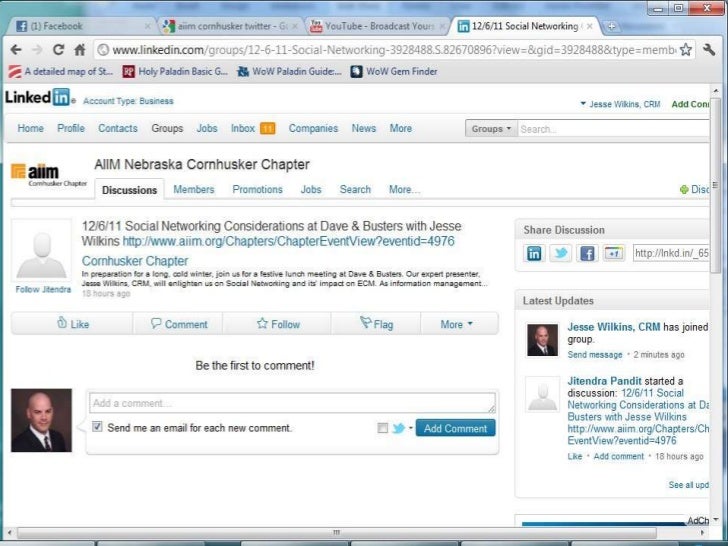Open the Members group tab

tap(194, 189)
